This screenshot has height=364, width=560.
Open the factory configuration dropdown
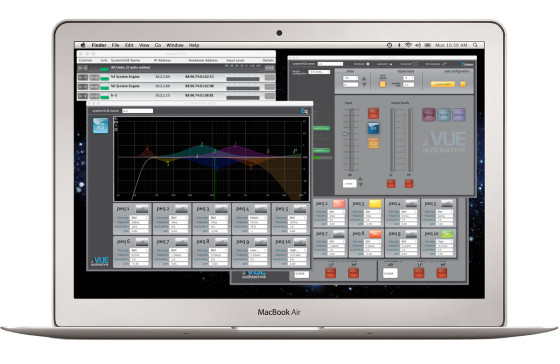pyautogui.click(x=319, y=72)
